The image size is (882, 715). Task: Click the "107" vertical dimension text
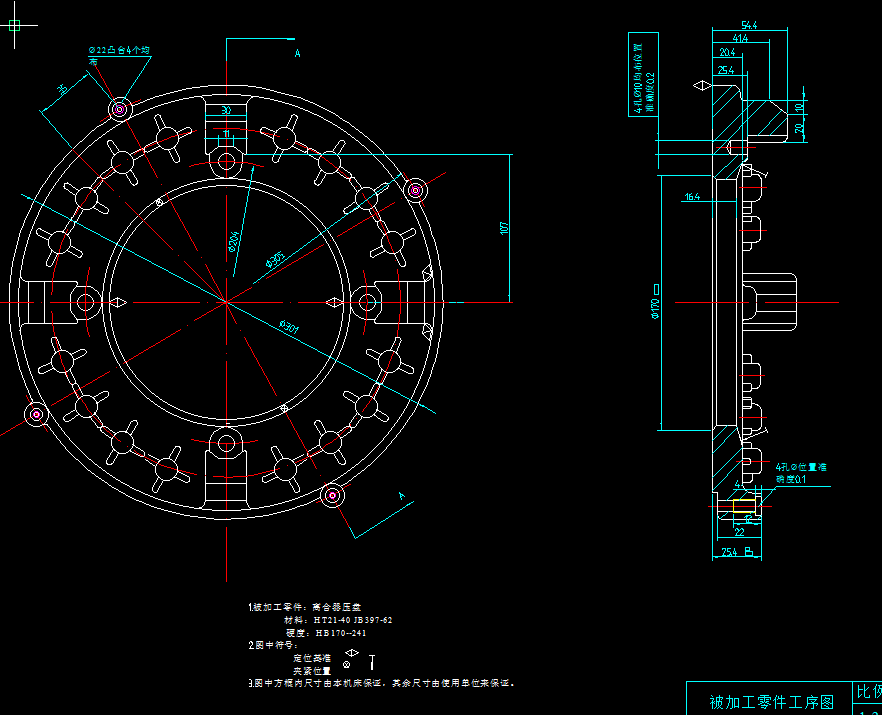click(503, 228)
